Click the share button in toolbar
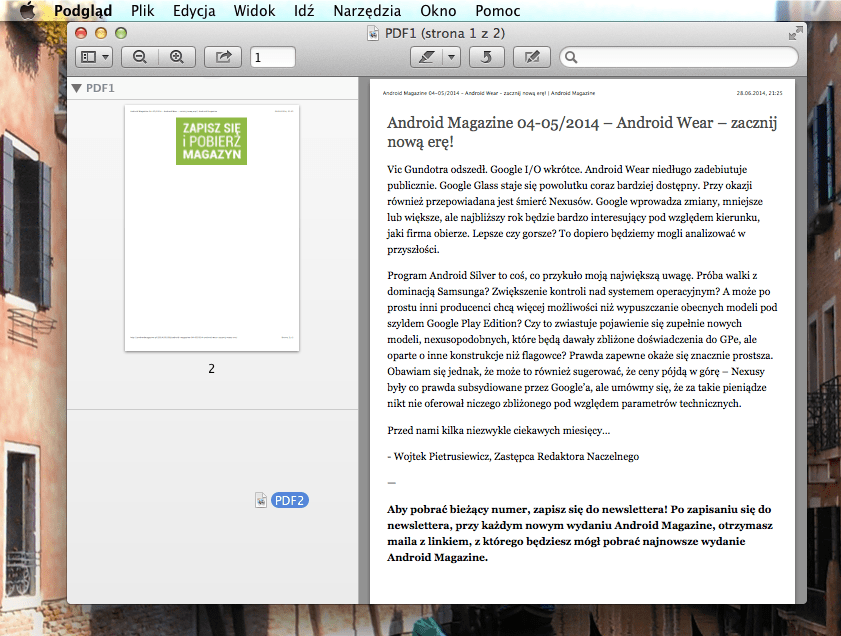The height and width of the screenshot is (636, 841). click(x=223, y=57)
